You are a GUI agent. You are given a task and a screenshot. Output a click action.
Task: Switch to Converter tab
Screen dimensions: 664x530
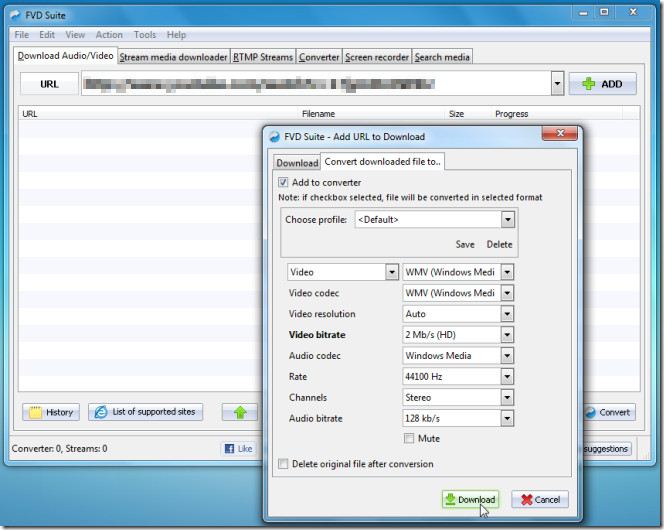click(x=319, y=57)
